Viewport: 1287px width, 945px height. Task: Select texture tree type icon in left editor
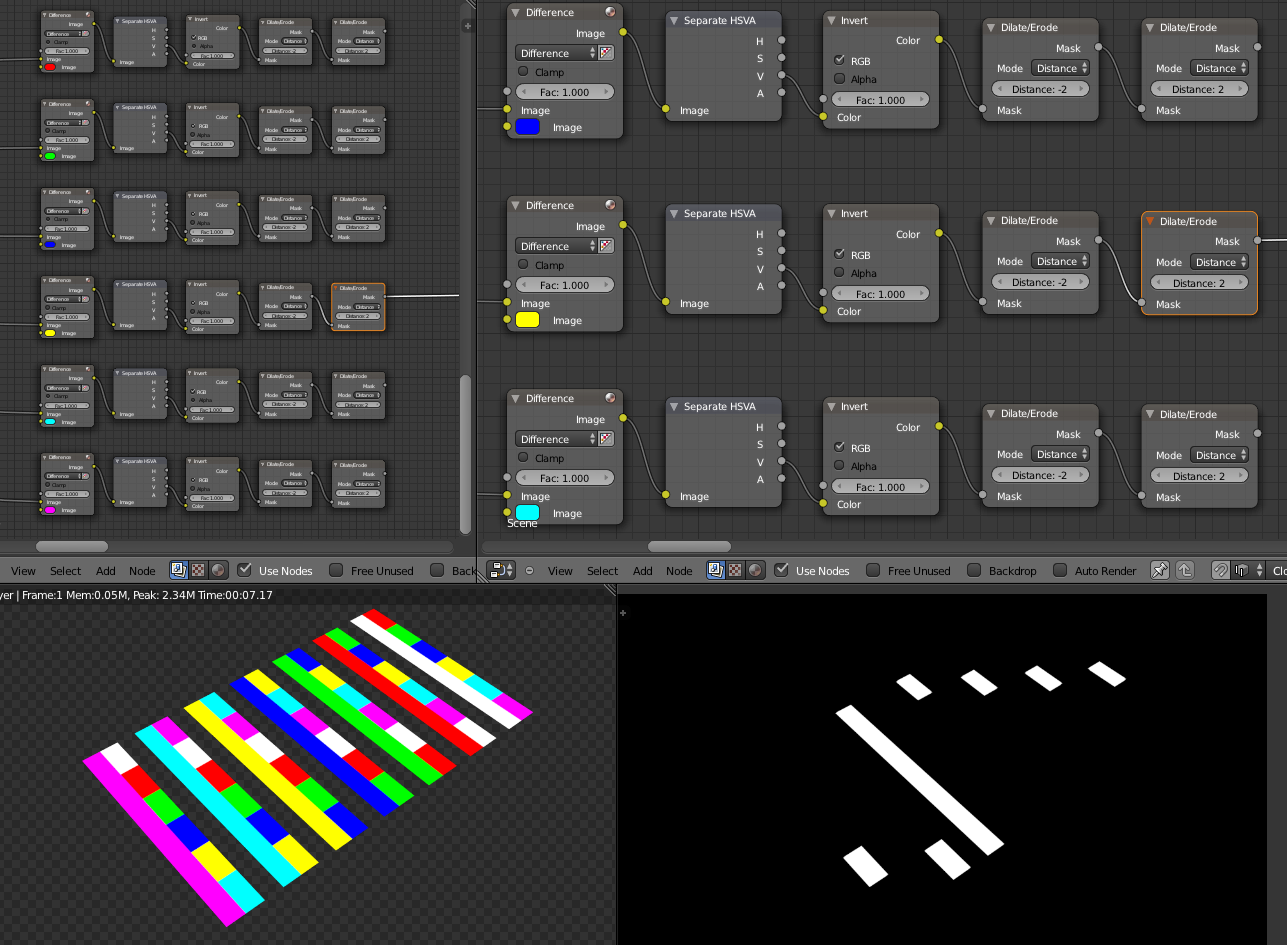[x=198, y=570]
